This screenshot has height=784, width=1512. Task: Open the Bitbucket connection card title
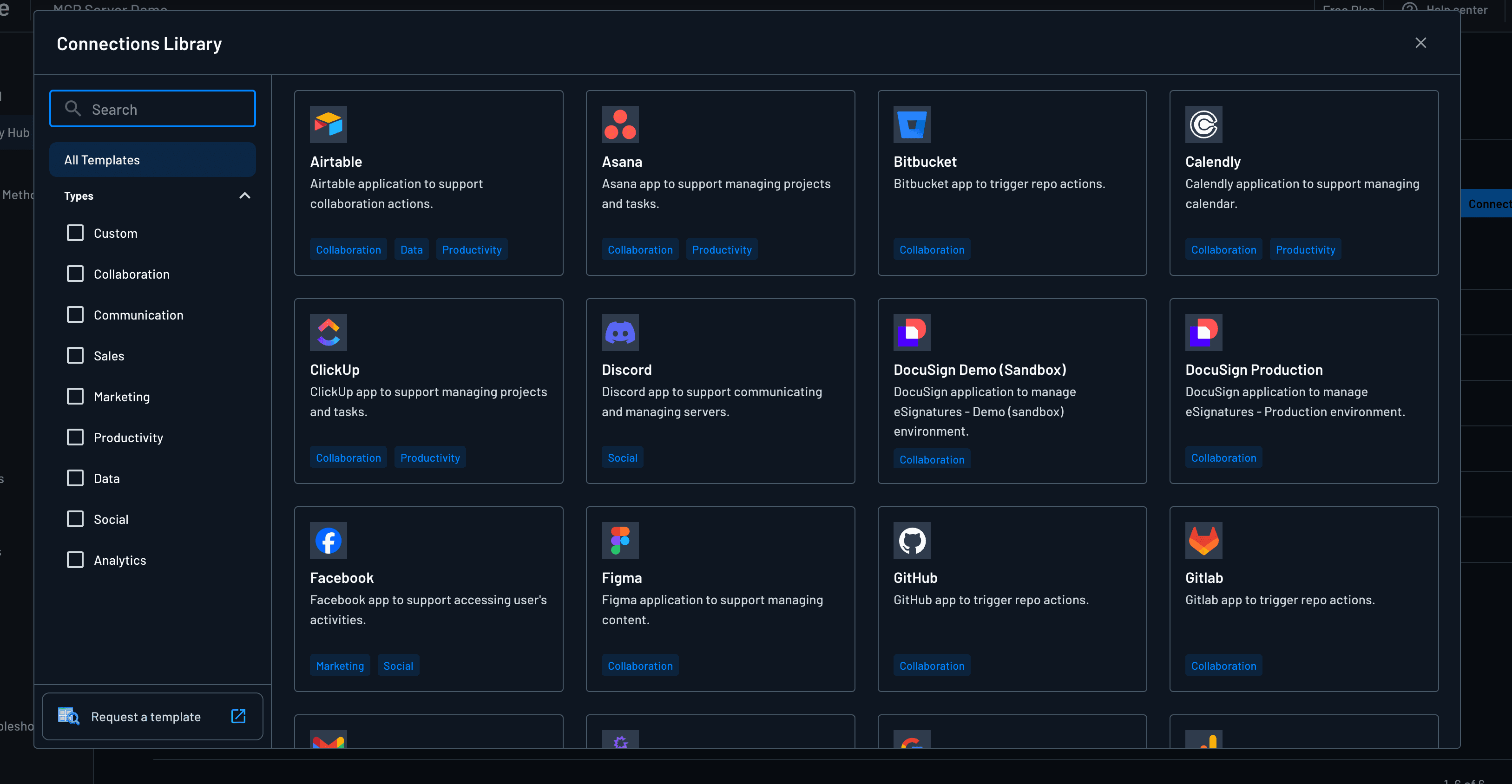pos(925,162)
